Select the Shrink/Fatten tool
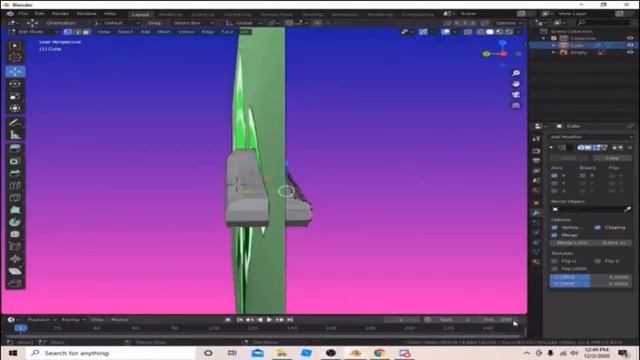640x360 pixels. (x=15, y=259)
